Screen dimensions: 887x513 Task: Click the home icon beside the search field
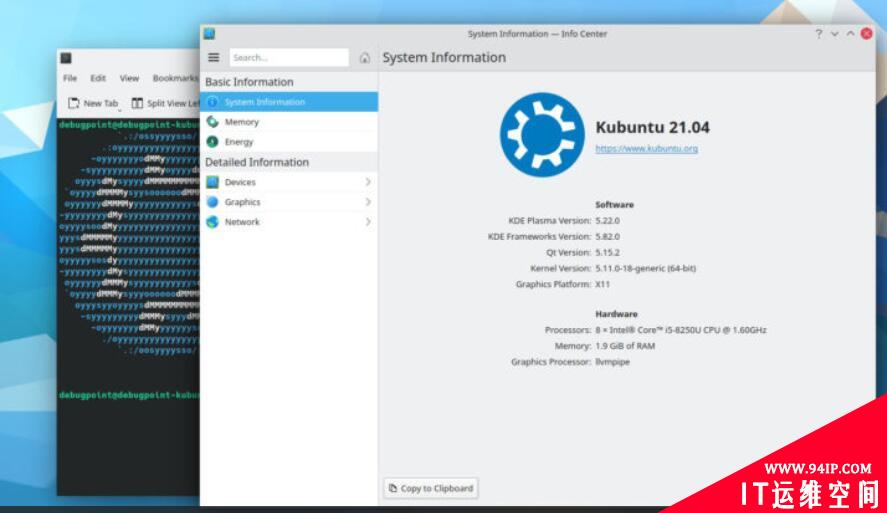coord(364,58)
